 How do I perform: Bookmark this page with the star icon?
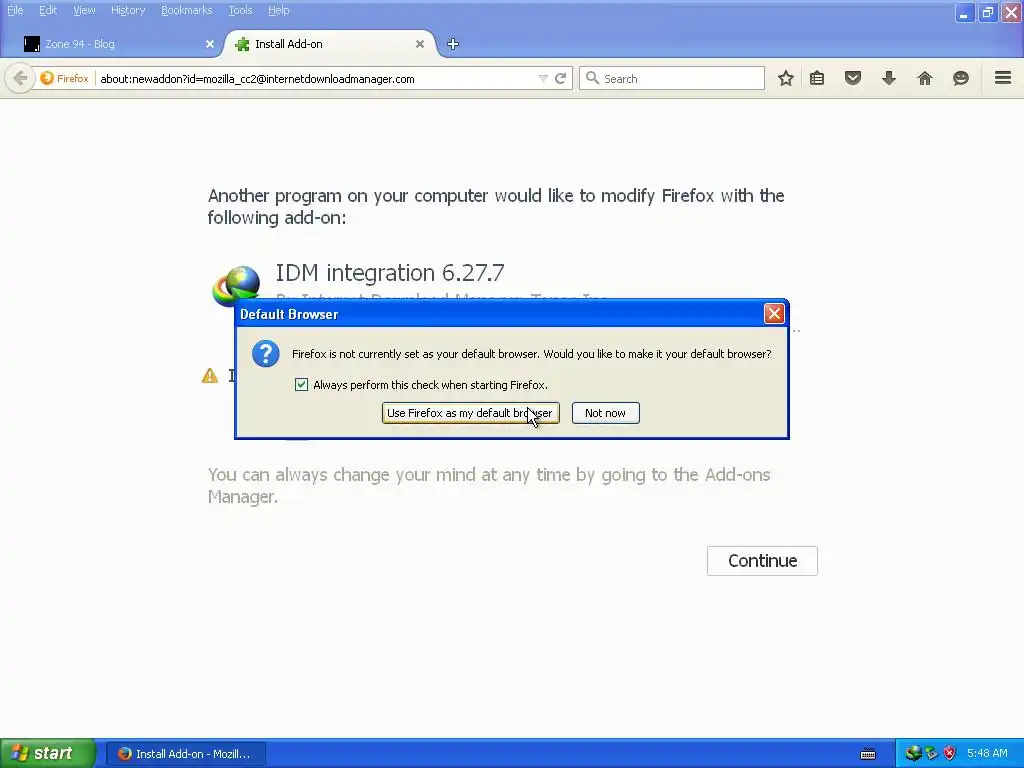[x=786, y=78]
